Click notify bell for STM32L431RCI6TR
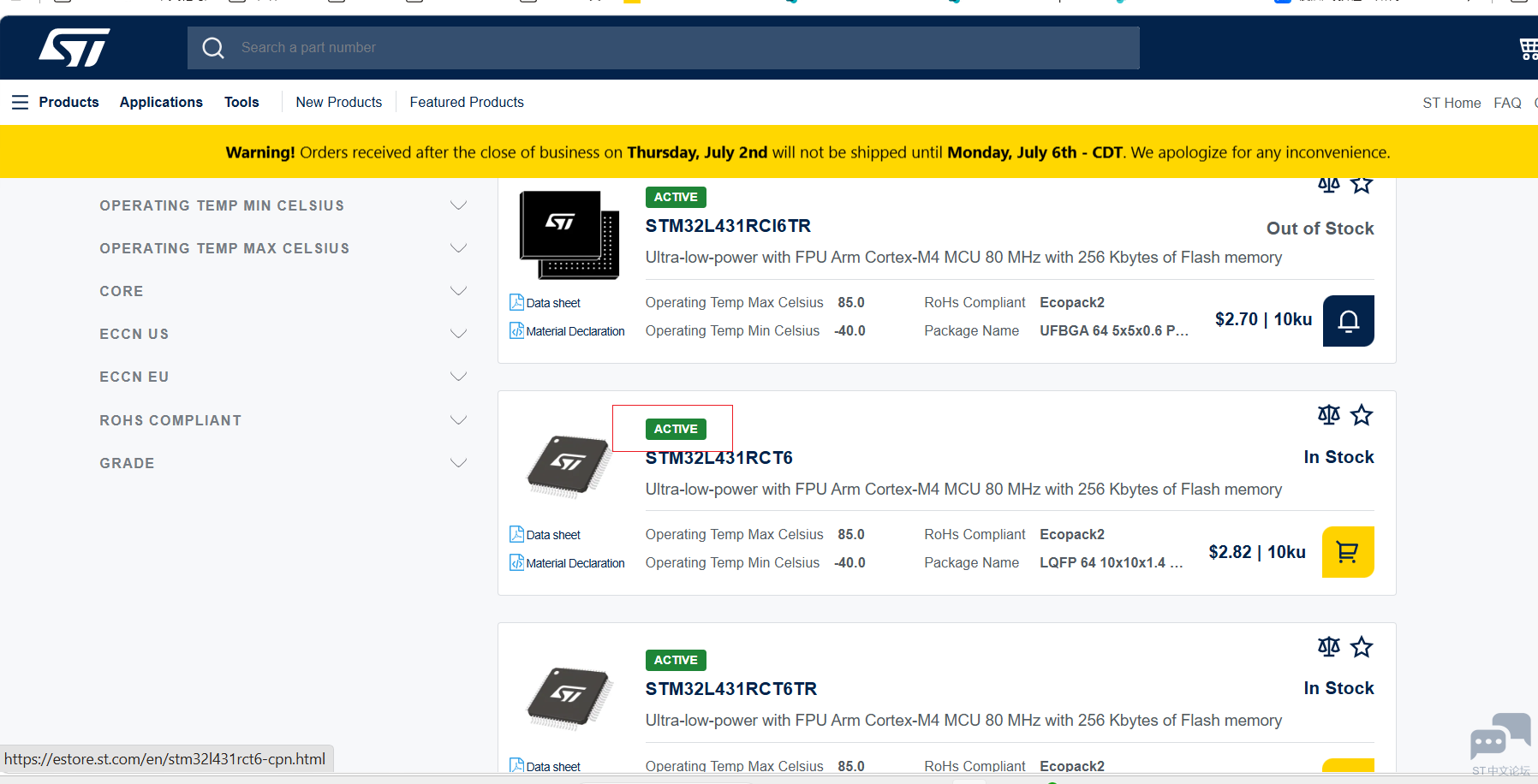Viewport: 1538px width, 784px height. (x=1349, y=321)
